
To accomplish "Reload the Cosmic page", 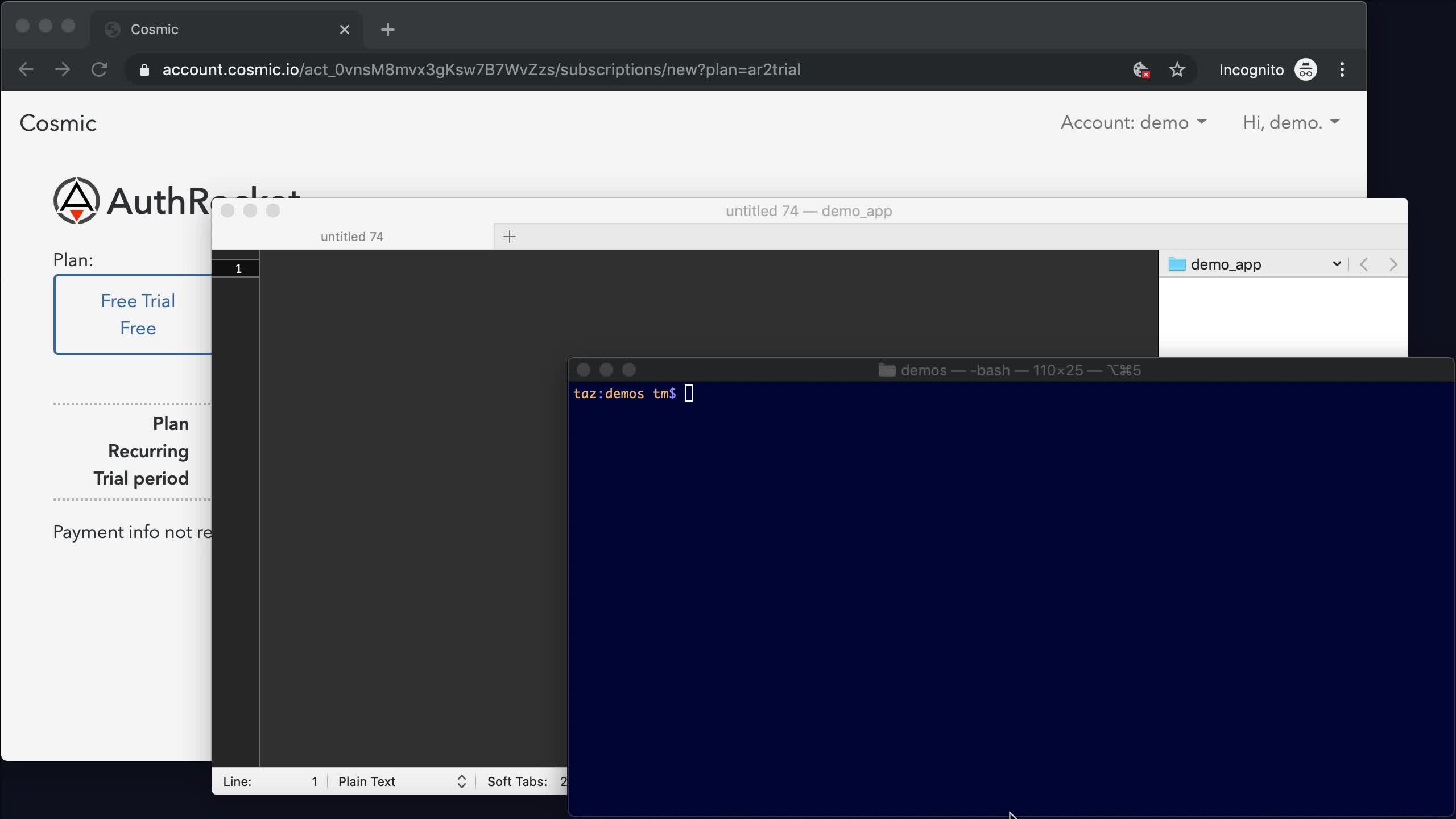I will 100,69.
